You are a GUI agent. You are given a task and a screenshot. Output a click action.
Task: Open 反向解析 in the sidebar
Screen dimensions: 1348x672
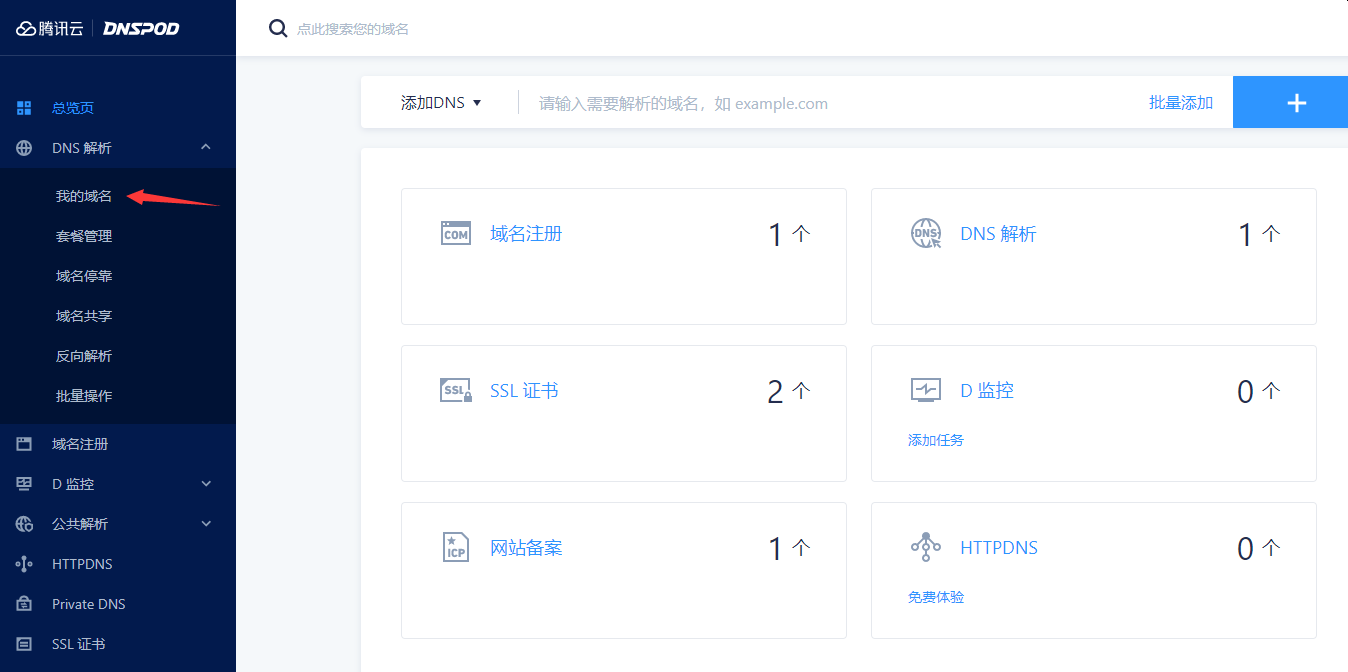pos(84,356)
